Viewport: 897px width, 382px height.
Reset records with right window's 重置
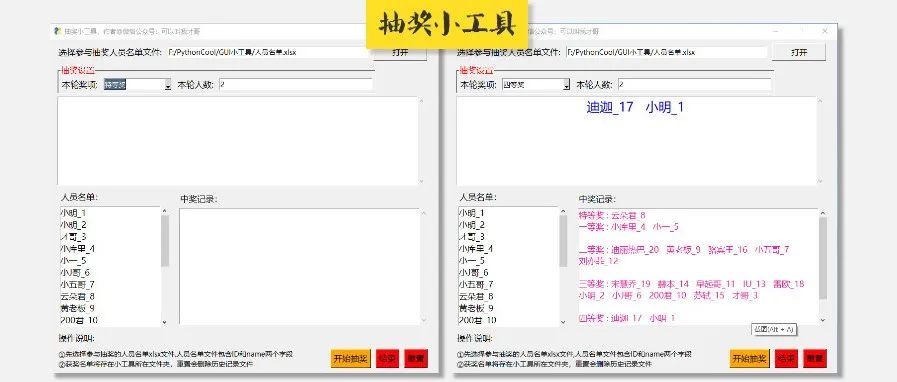pyautogui.click(x=815, y=359)
